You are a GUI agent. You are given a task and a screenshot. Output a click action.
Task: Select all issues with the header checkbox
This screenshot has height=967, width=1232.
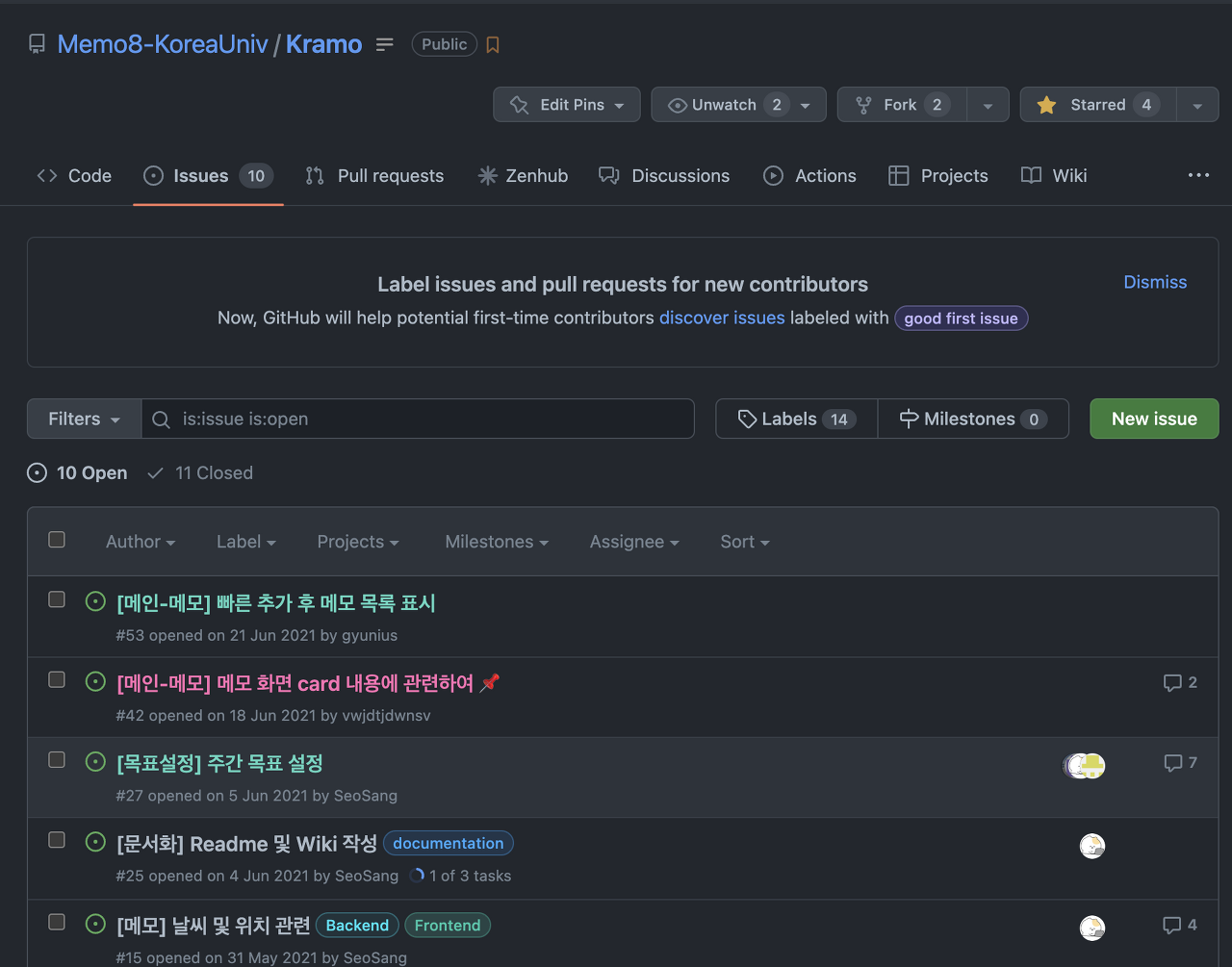coord(57,540)
